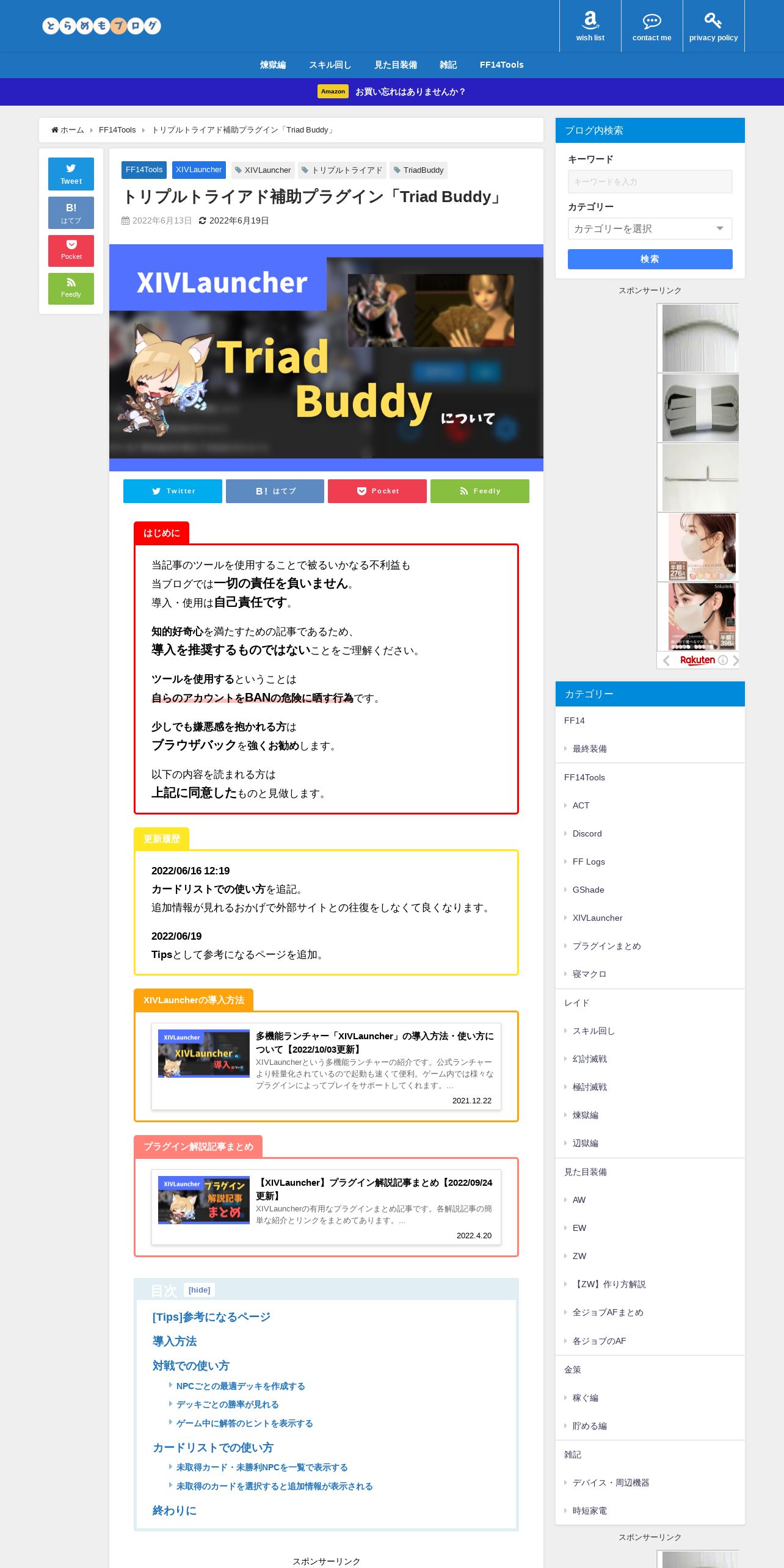Open the スキル回し navigation menu item
The height and width of the screenshot is (1568, 784).
point(330,65)
